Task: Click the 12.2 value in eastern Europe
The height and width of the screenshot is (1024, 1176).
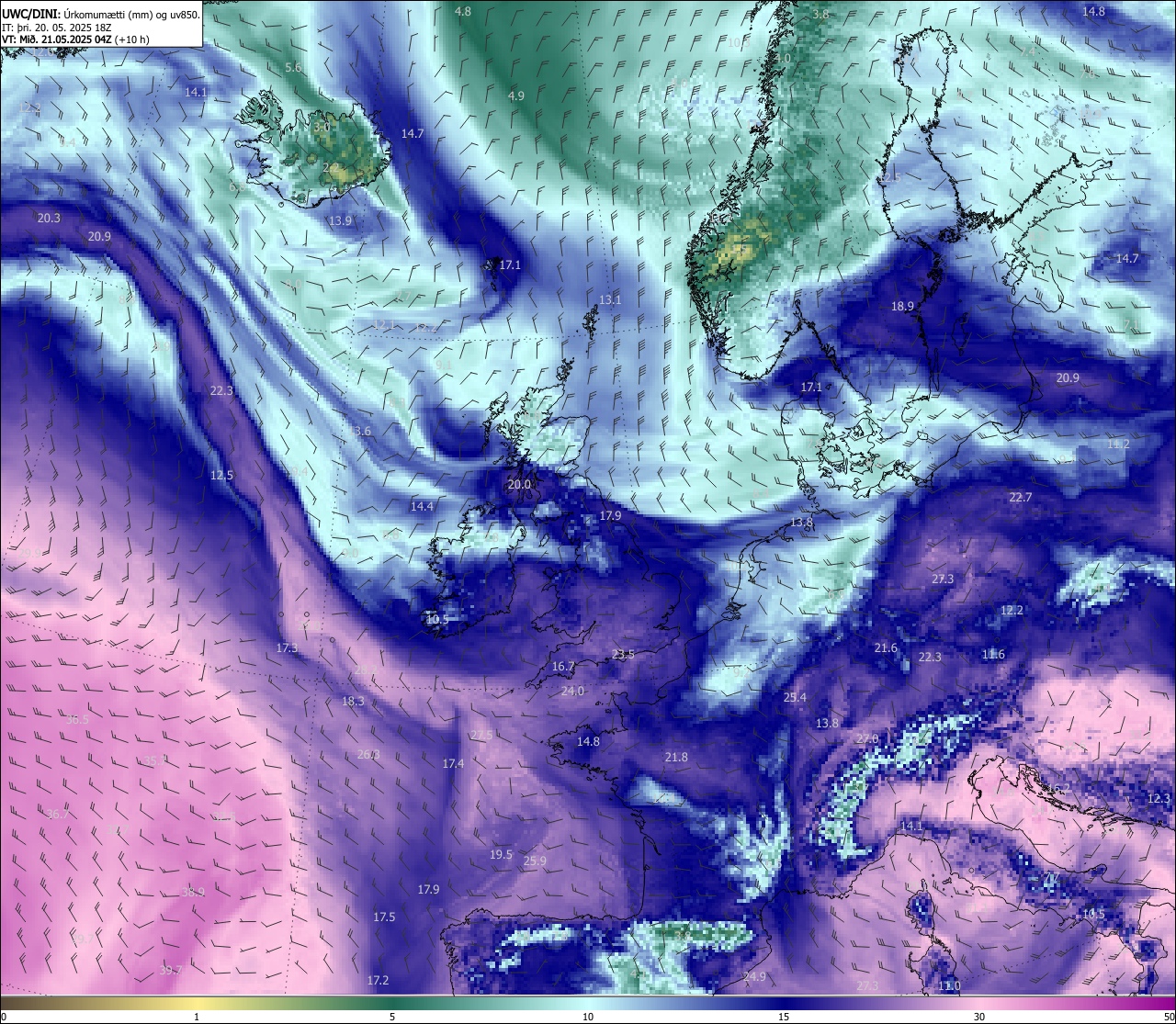Action: (x=1012, y=610)
